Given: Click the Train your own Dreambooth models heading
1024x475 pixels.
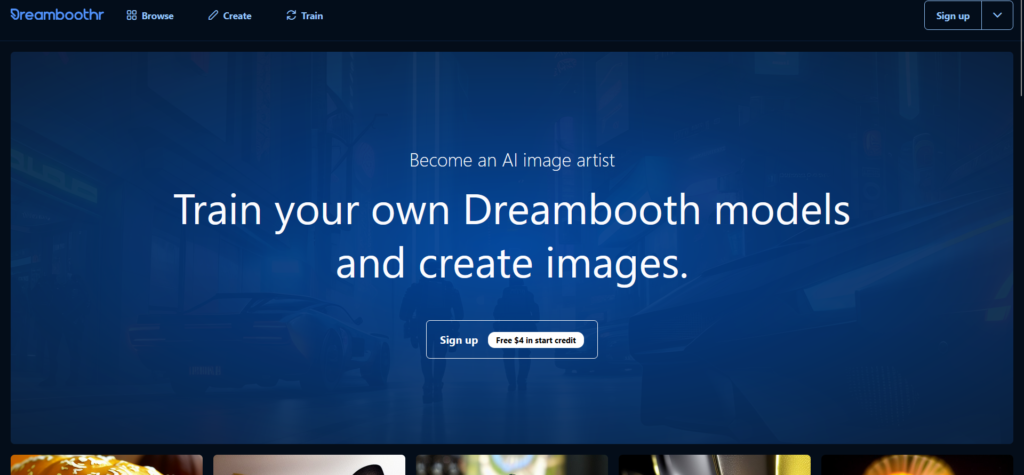Looking at the screenshot, I should click(x=512, y=211).
